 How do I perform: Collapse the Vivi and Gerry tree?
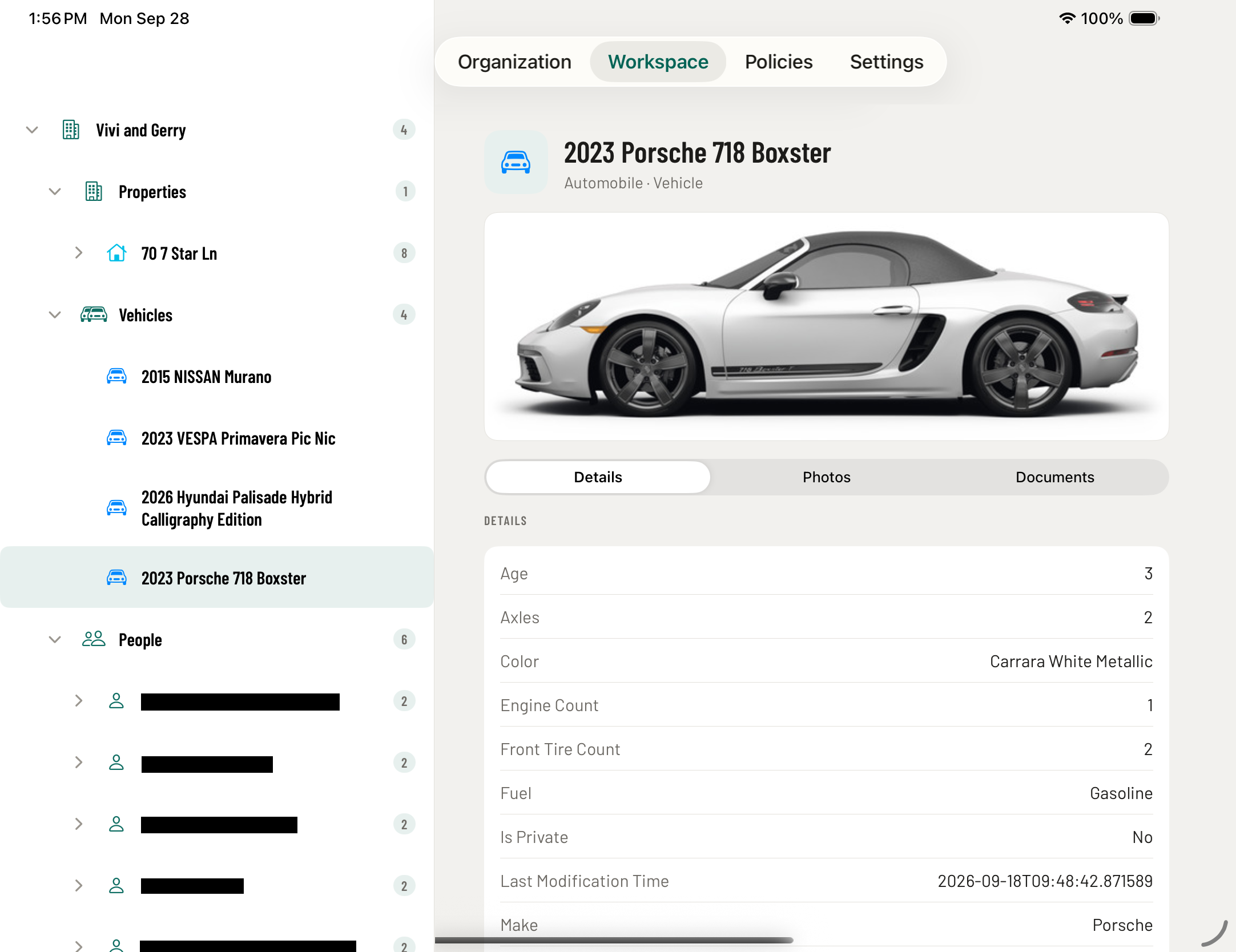click(x=32, y=130)
